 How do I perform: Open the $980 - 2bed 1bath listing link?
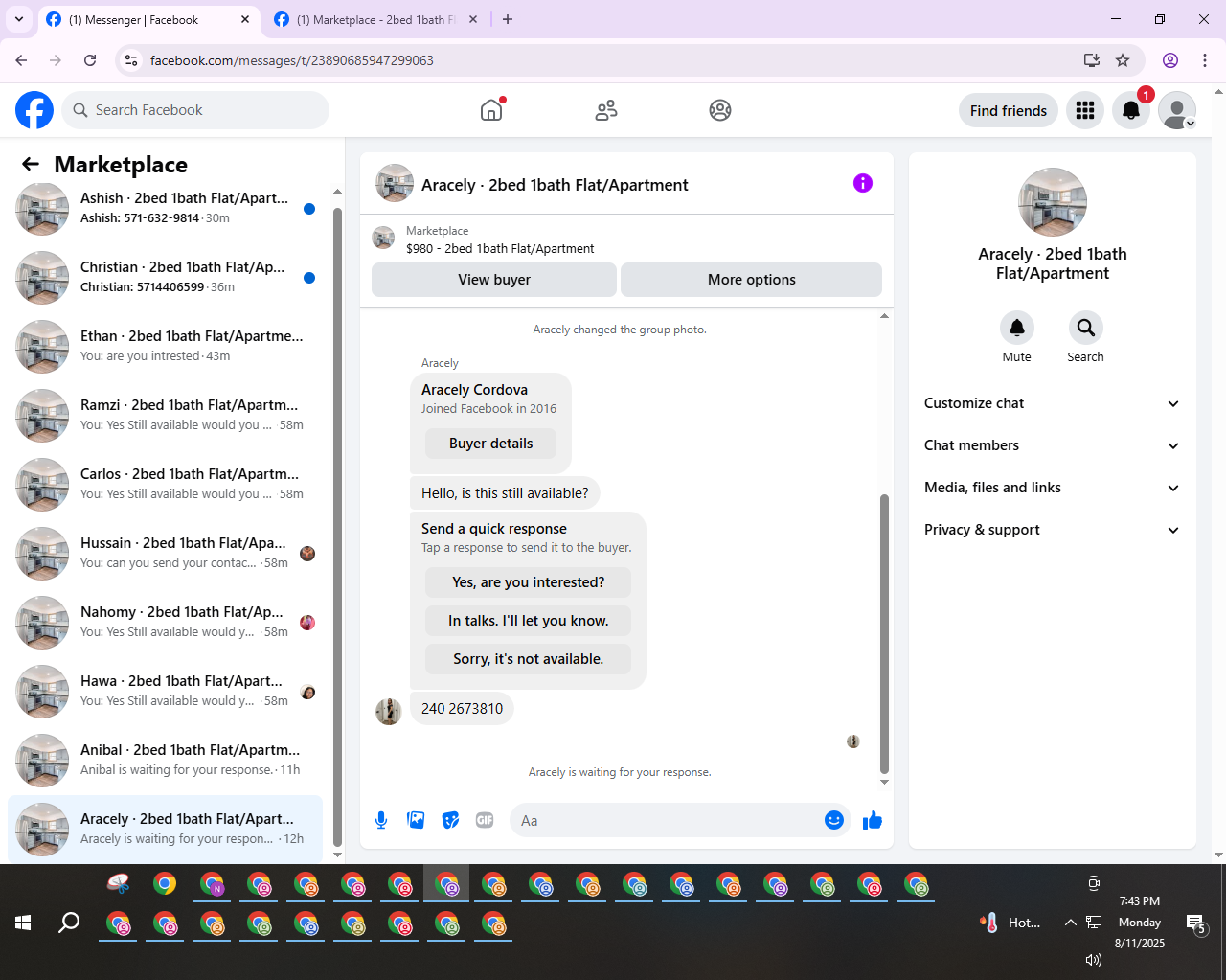pyautogui.click(x=500, y=248)
